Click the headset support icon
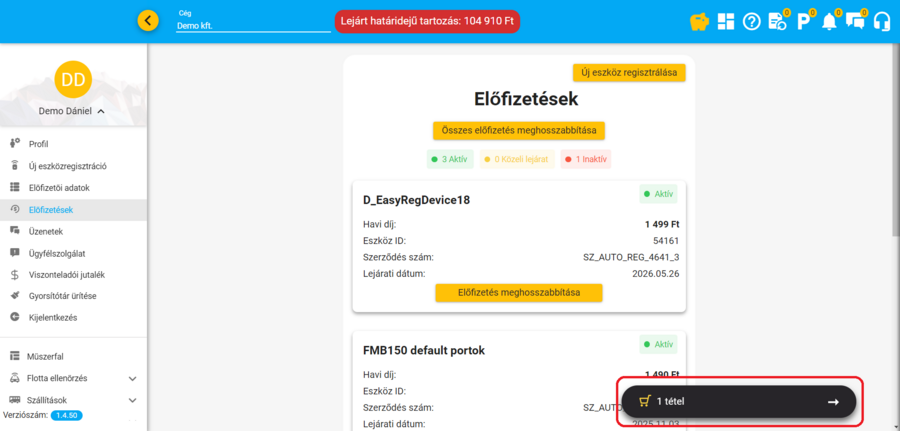 coord(881,21)
